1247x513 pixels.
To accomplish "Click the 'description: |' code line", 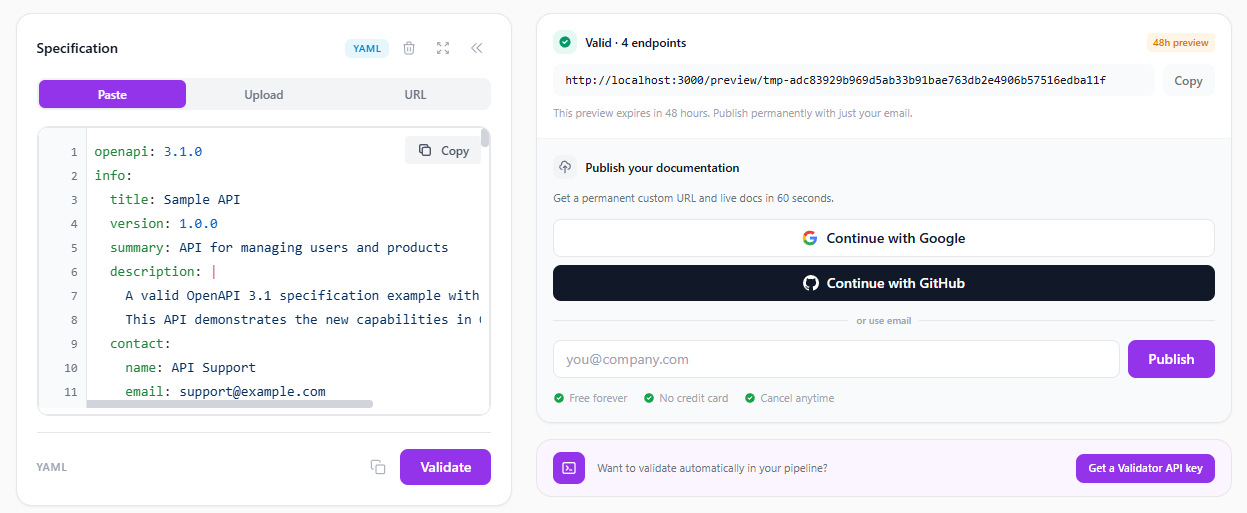I will 163,272.
